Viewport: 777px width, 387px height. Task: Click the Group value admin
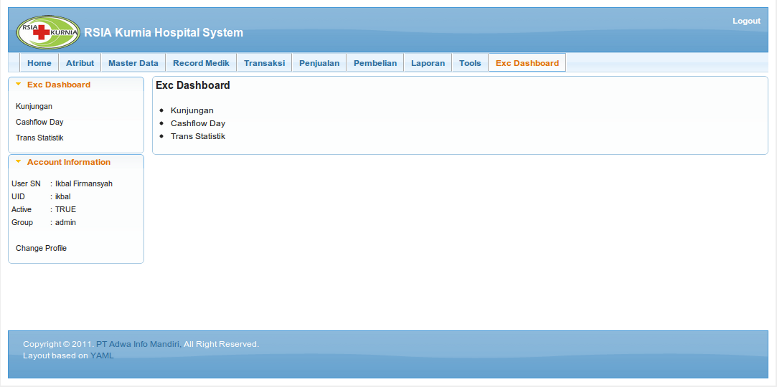[65, 222]
